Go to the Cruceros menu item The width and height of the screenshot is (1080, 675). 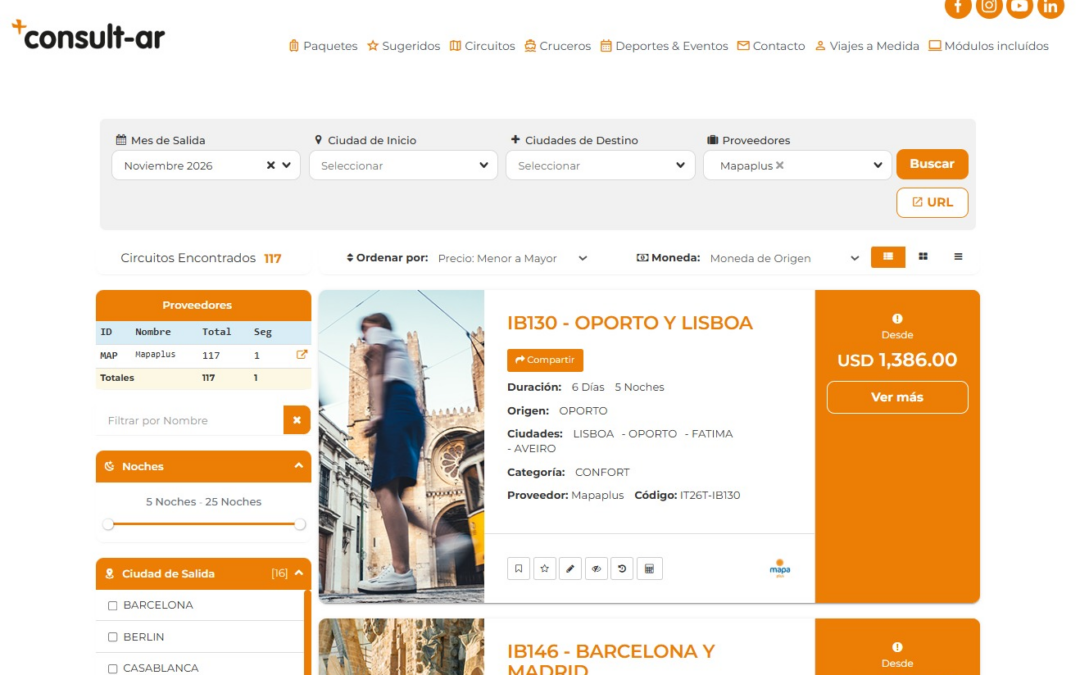tap(557, 46)
